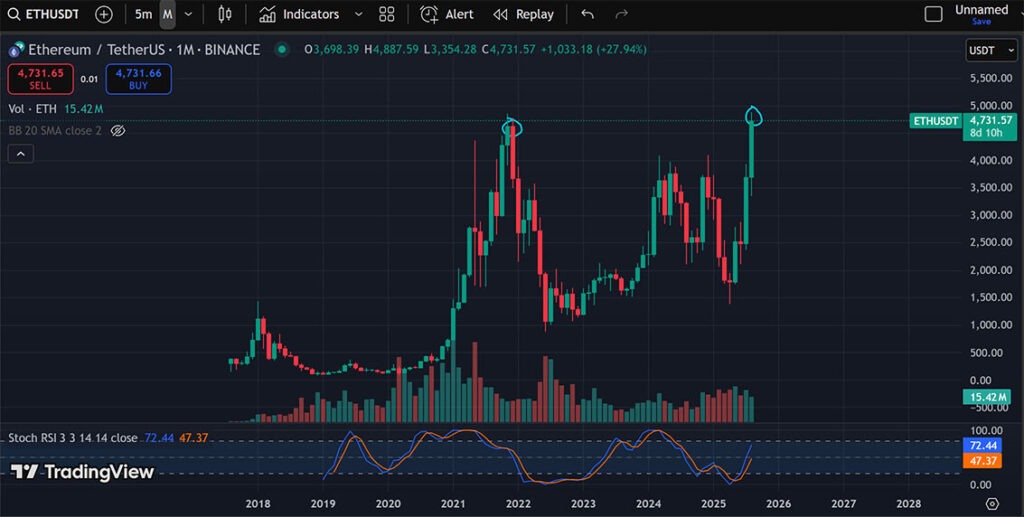Expand the indicators favorites dropdown arrow
Screen dimensions: 1024x517
point(358,14)
